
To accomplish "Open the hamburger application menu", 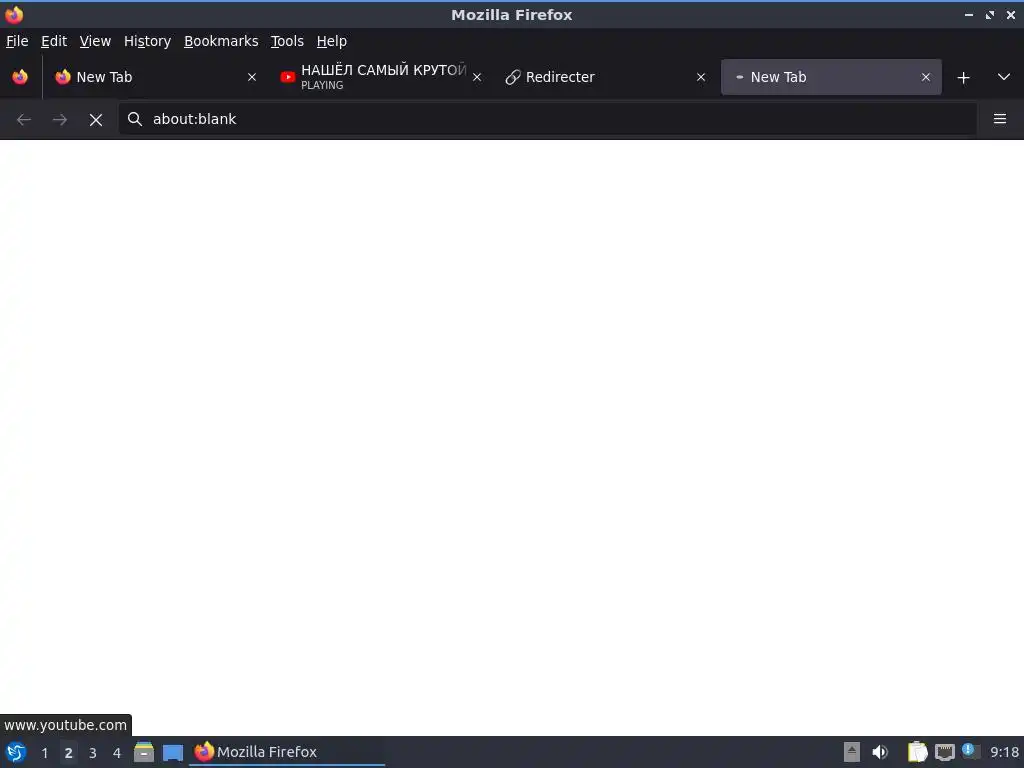I will (x=1000, y=119).
